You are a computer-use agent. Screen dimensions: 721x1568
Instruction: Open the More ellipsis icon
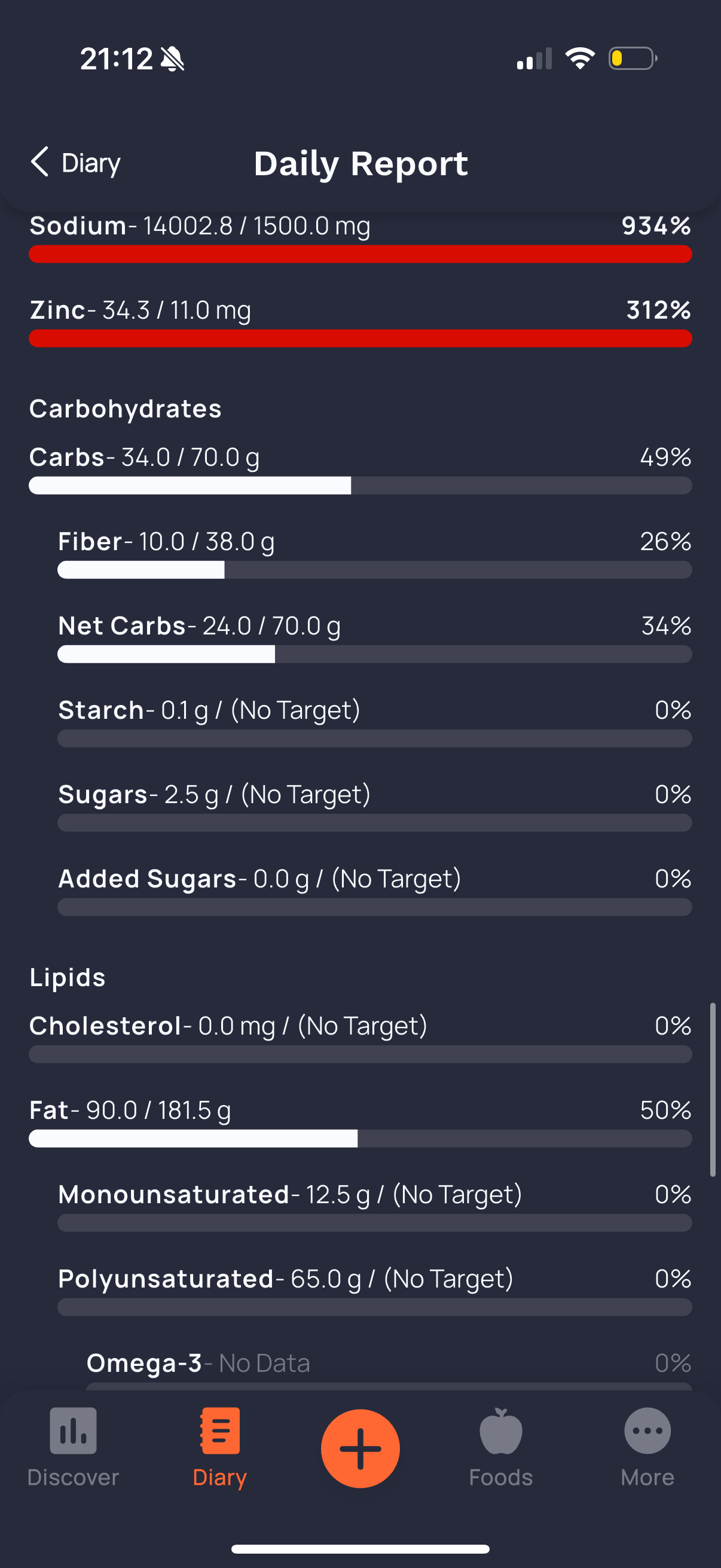pos(647,1431)
